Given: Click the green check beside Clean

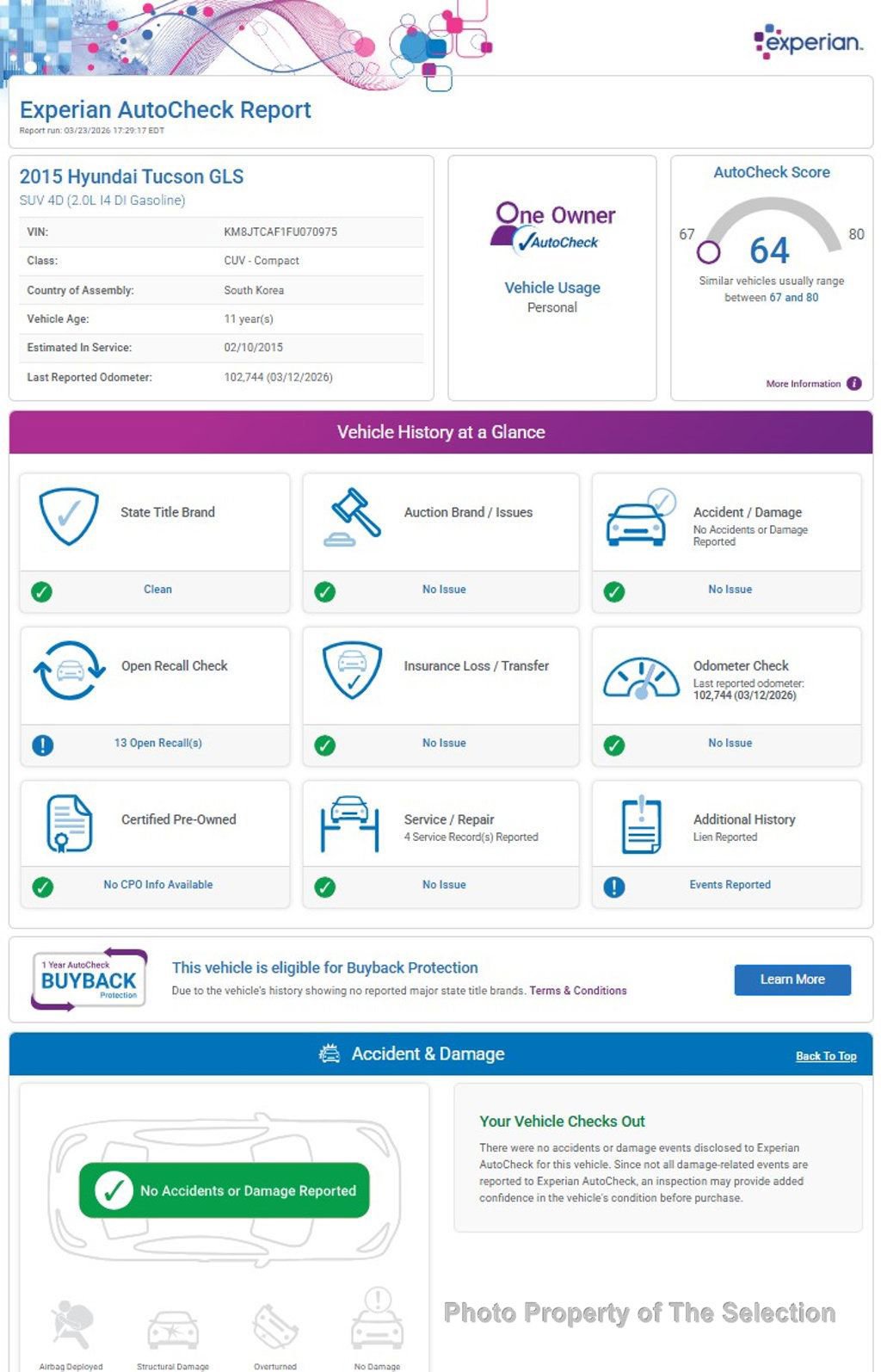Looking at the screenshot, I should click(x=41, y=591).
